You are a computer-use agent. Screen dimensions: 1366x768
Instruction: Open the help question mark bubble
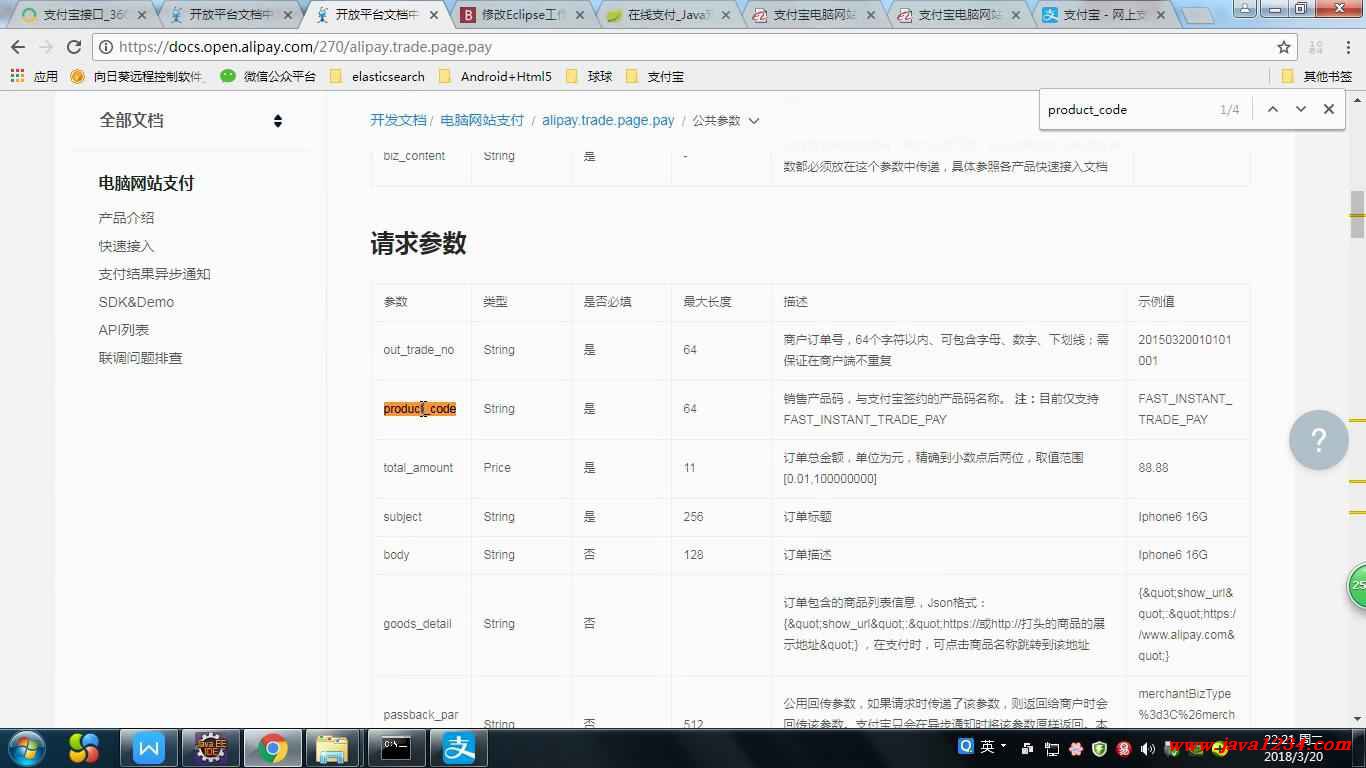(1318, 440)
